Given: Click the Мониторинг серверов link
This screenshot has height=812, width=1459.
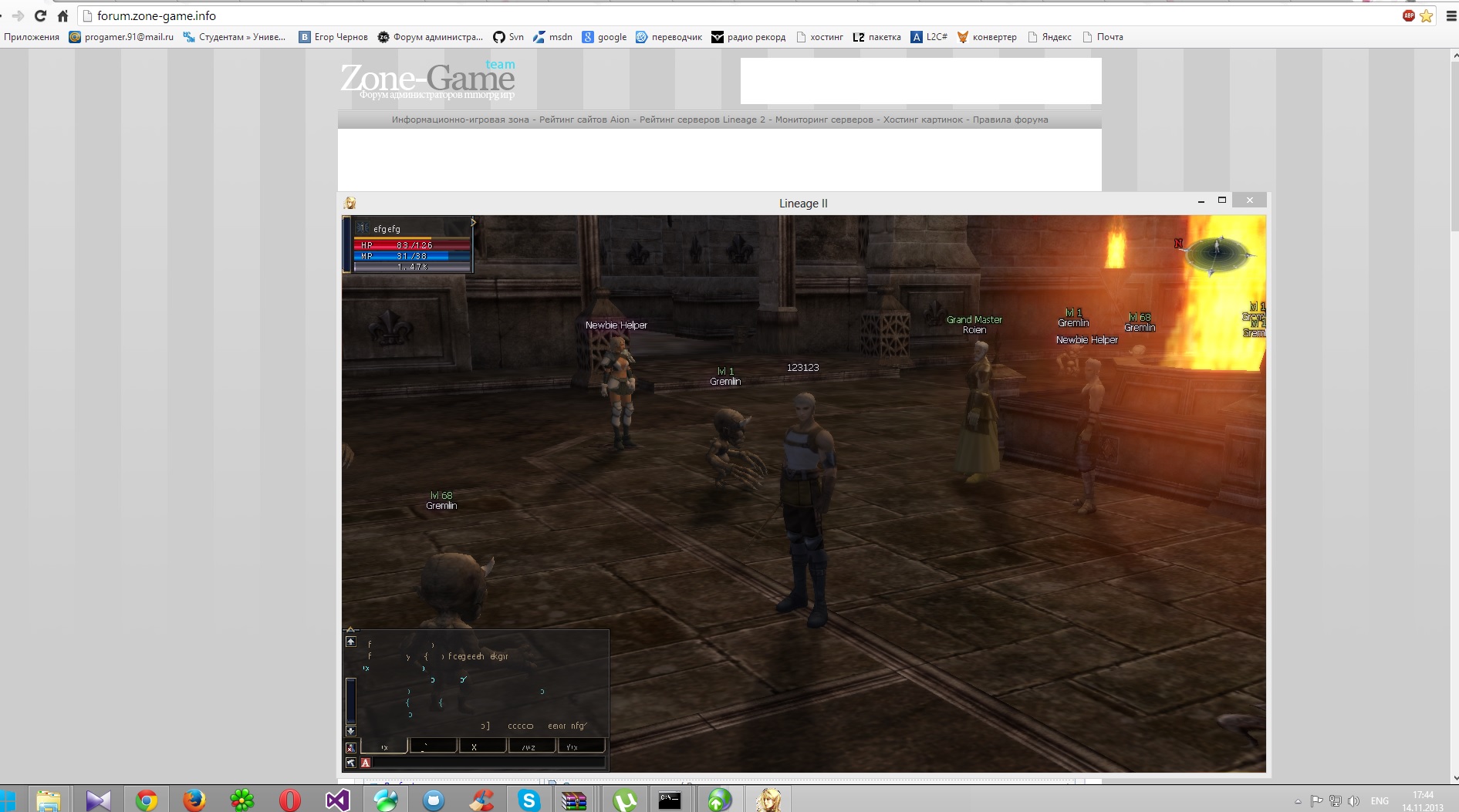Looking at the screenshot, I should point(824,120).
